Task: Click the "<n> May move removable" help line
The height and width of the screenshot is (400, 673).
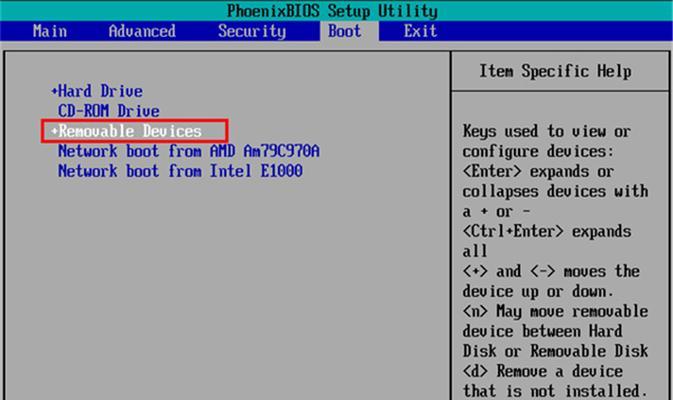Action: pyautogui.click(x=555, y=311)
